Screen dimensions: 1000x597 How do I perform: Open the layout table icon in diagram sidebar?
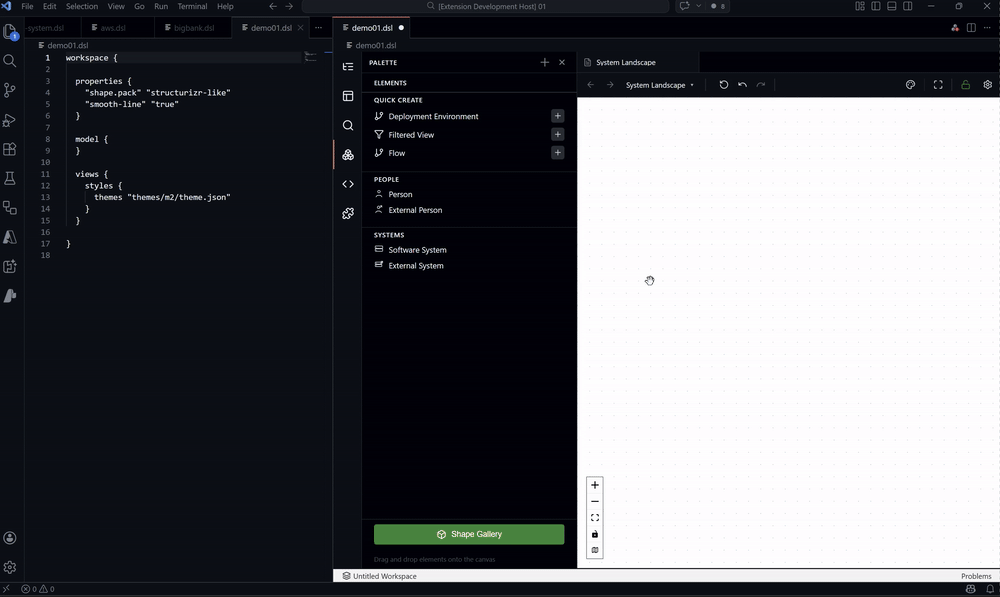tap(348, 96)
